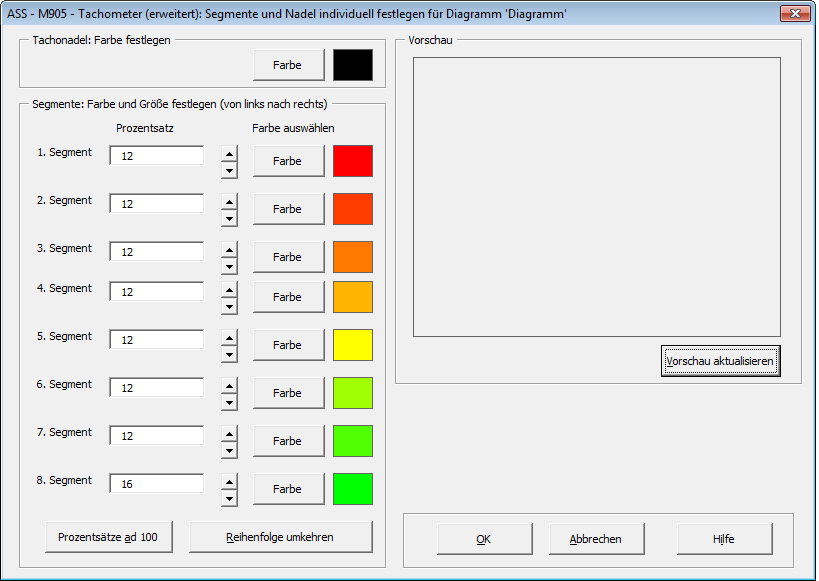The height and width of the screenshot is (581, 819).
Task: Click the bright green 8. Segment swatch
Action: pyautogui.click(x=352, y=489)
